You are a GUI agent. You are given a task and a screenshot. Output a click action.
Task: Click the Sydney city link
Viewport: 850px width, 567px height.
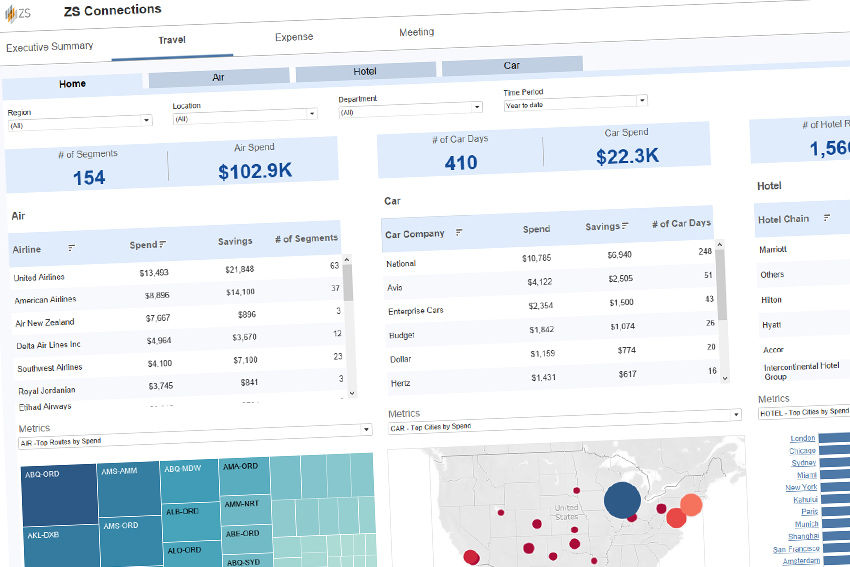point(803,462)
